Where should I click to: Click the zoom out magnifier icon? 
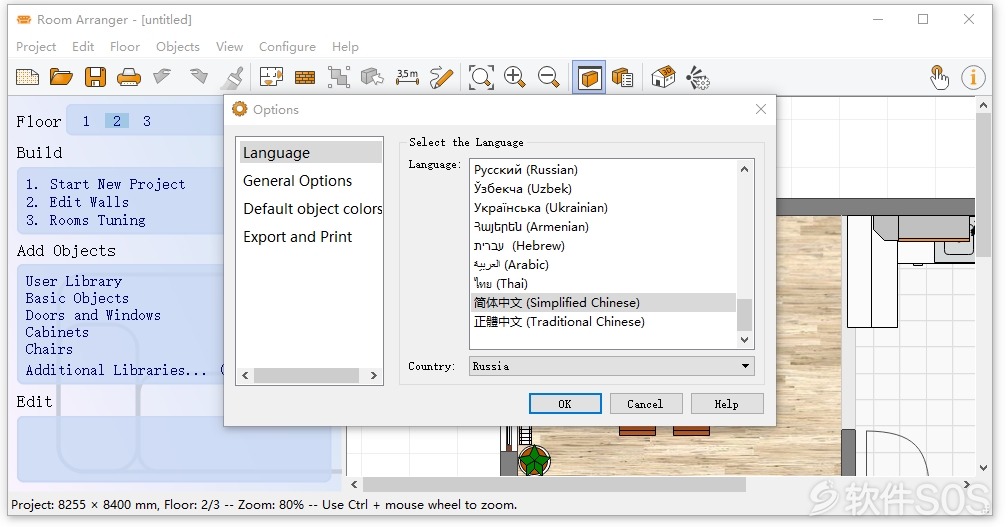point(549,78)
